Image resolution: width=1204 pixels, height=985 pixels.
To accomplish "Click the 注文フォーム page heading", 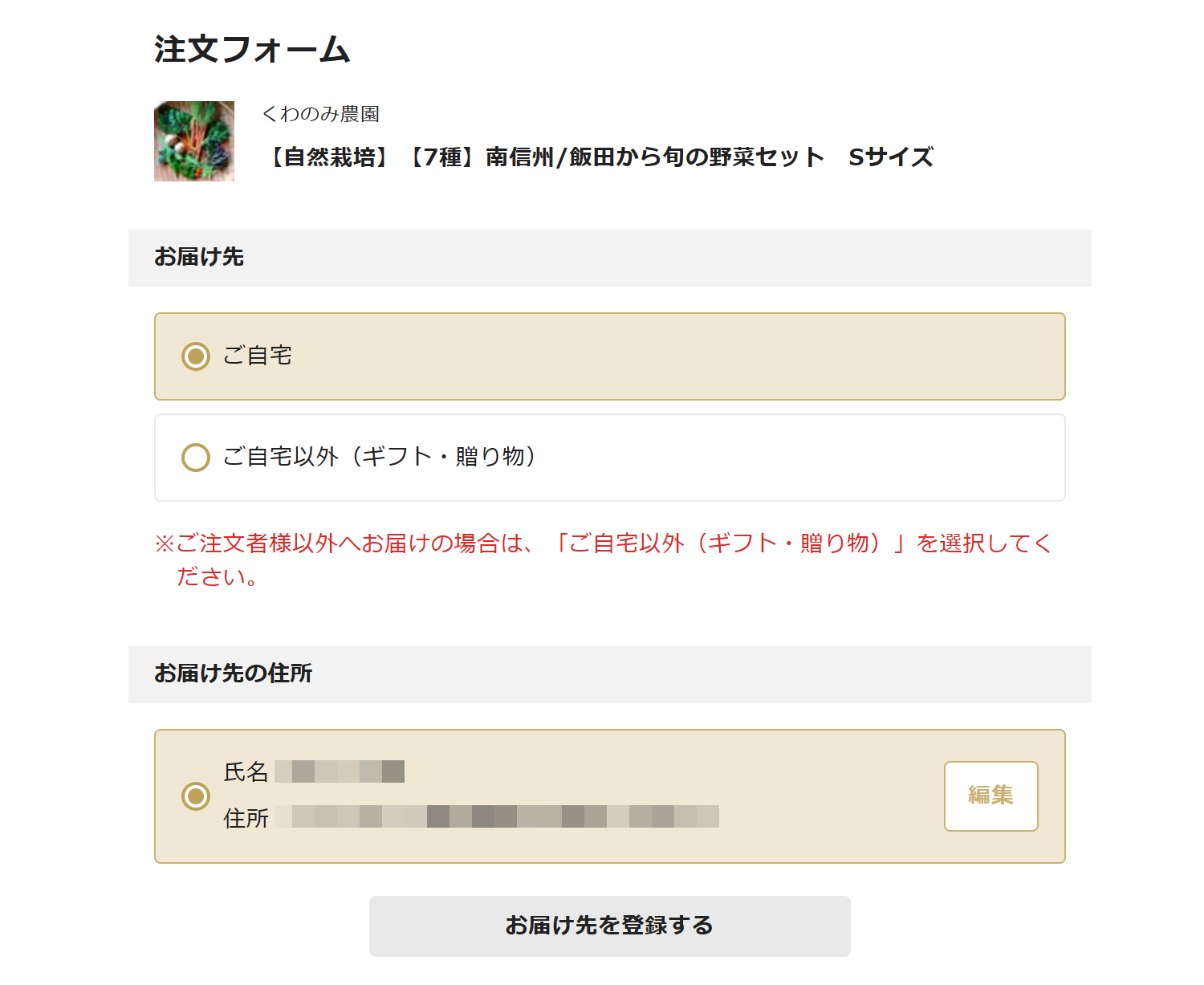I will tap(252, 50).
